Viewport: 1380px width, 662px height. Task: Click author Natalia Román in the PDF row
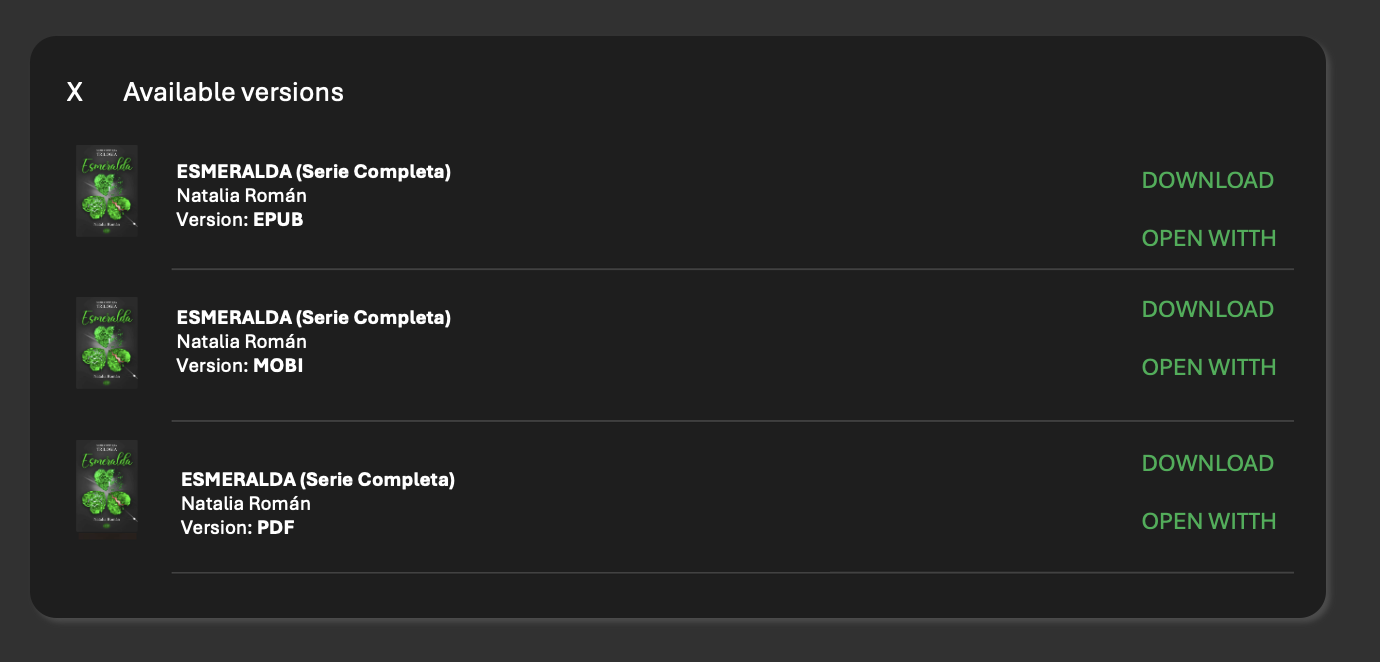tap(245, 504)
